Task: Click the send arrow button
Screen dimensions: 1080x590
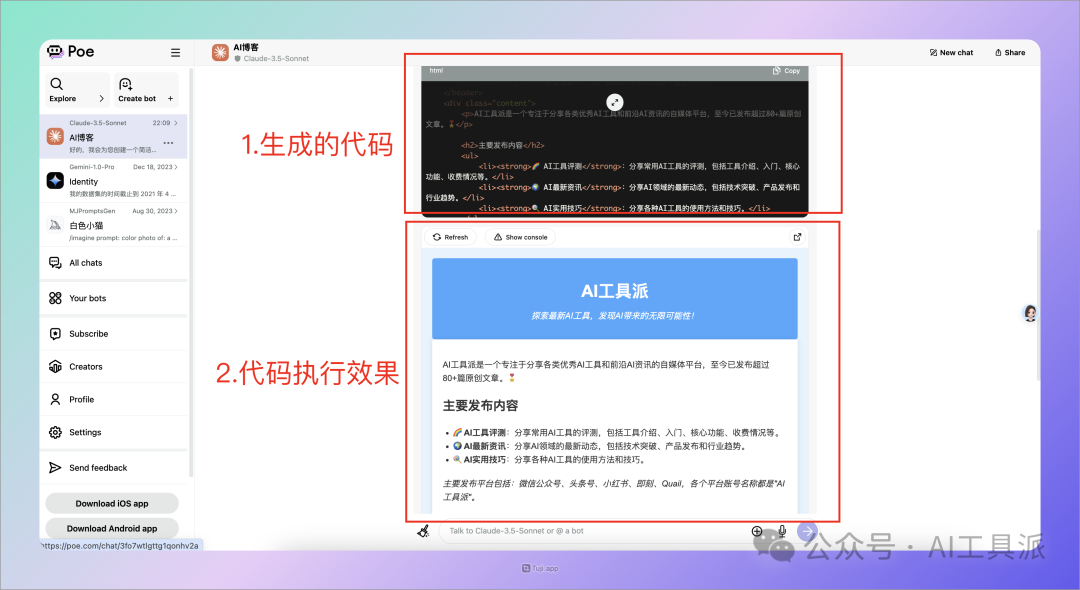Action: (x=807, y=531)
